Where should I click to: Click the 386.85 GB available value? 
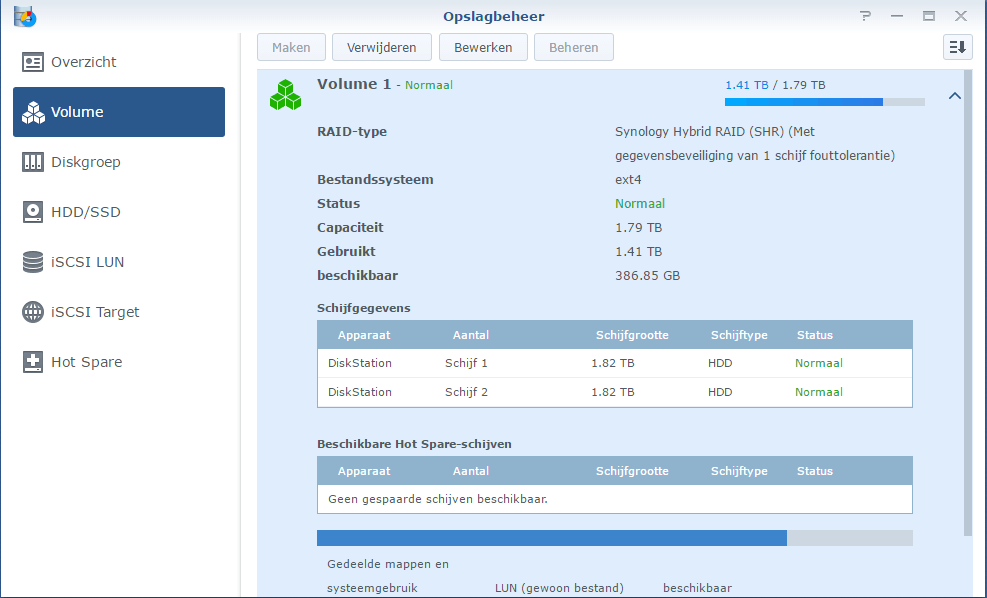(x=647, y=275)
